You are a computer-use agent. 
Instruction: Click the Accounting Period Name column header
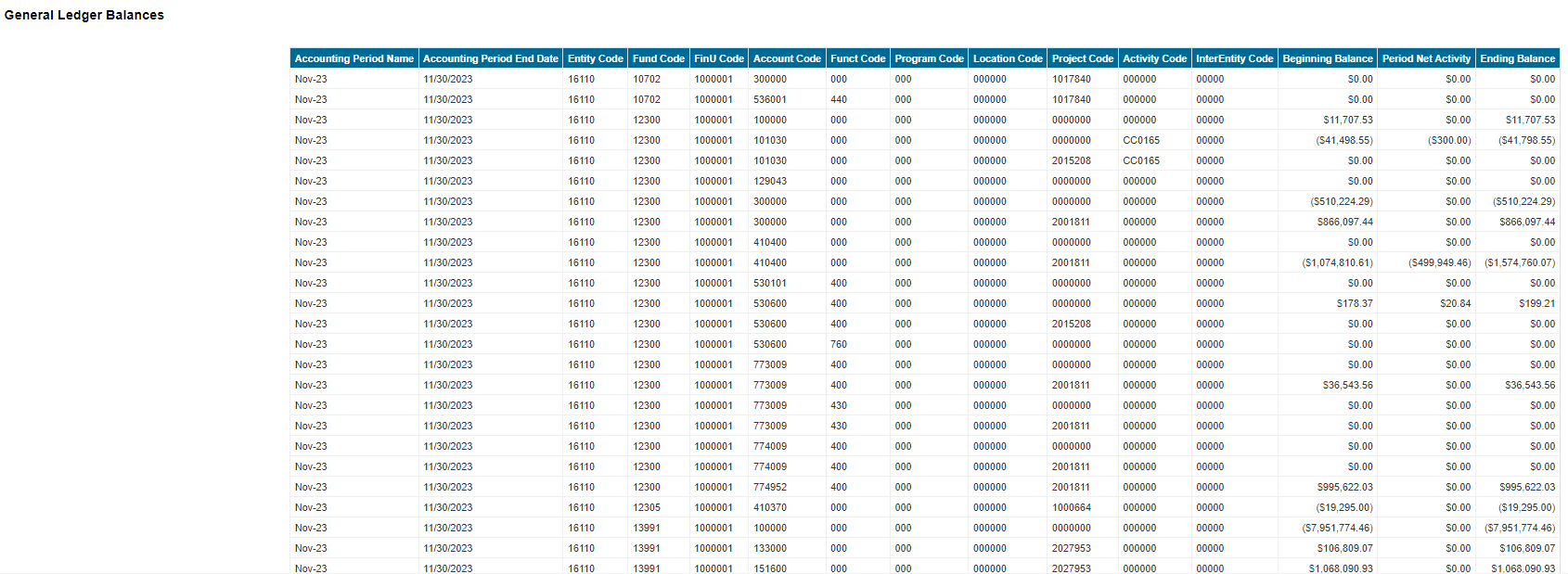[353, 58]
